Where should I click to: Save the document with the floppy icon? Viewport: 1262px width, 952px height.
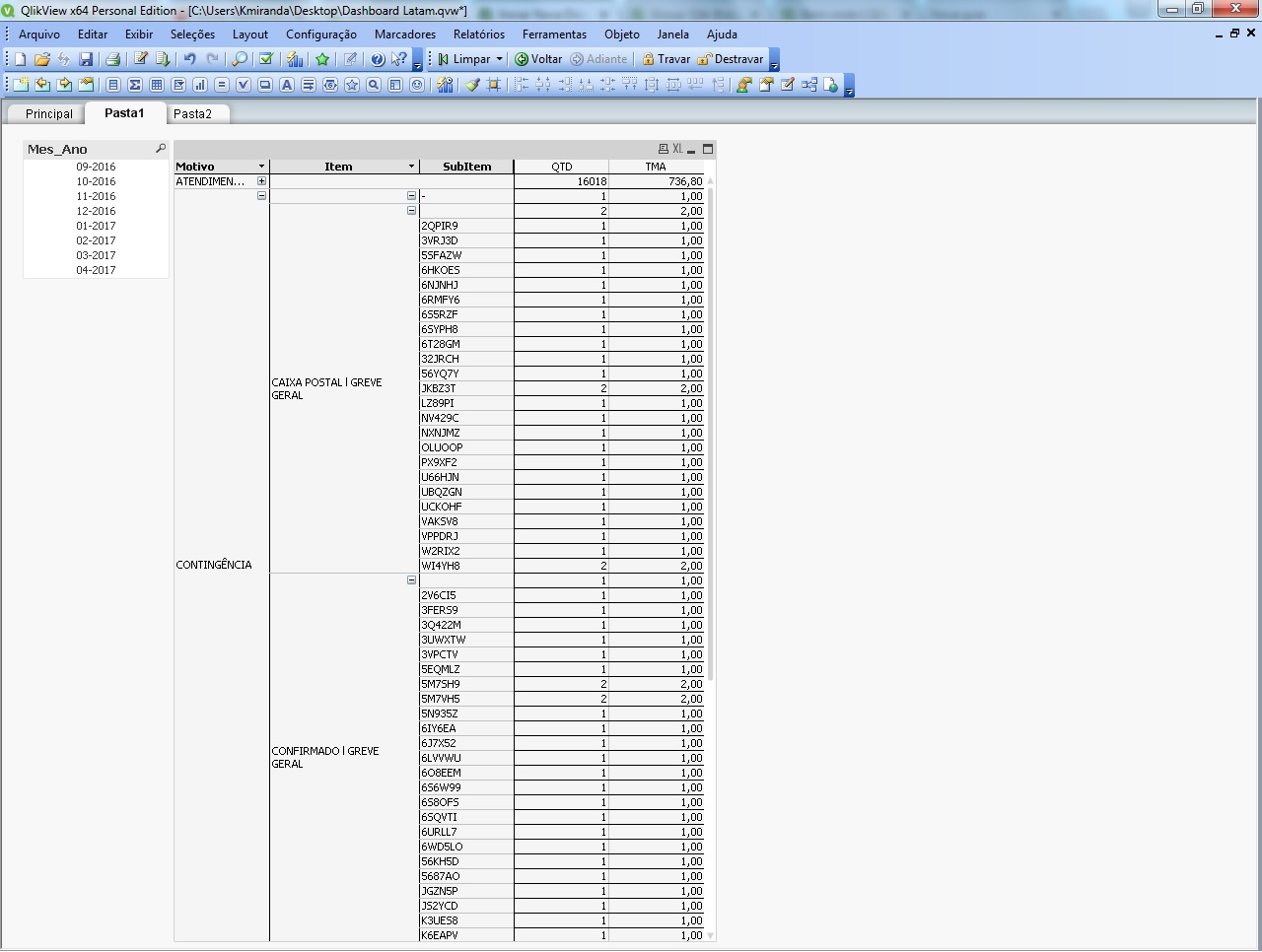coord(86,59)
